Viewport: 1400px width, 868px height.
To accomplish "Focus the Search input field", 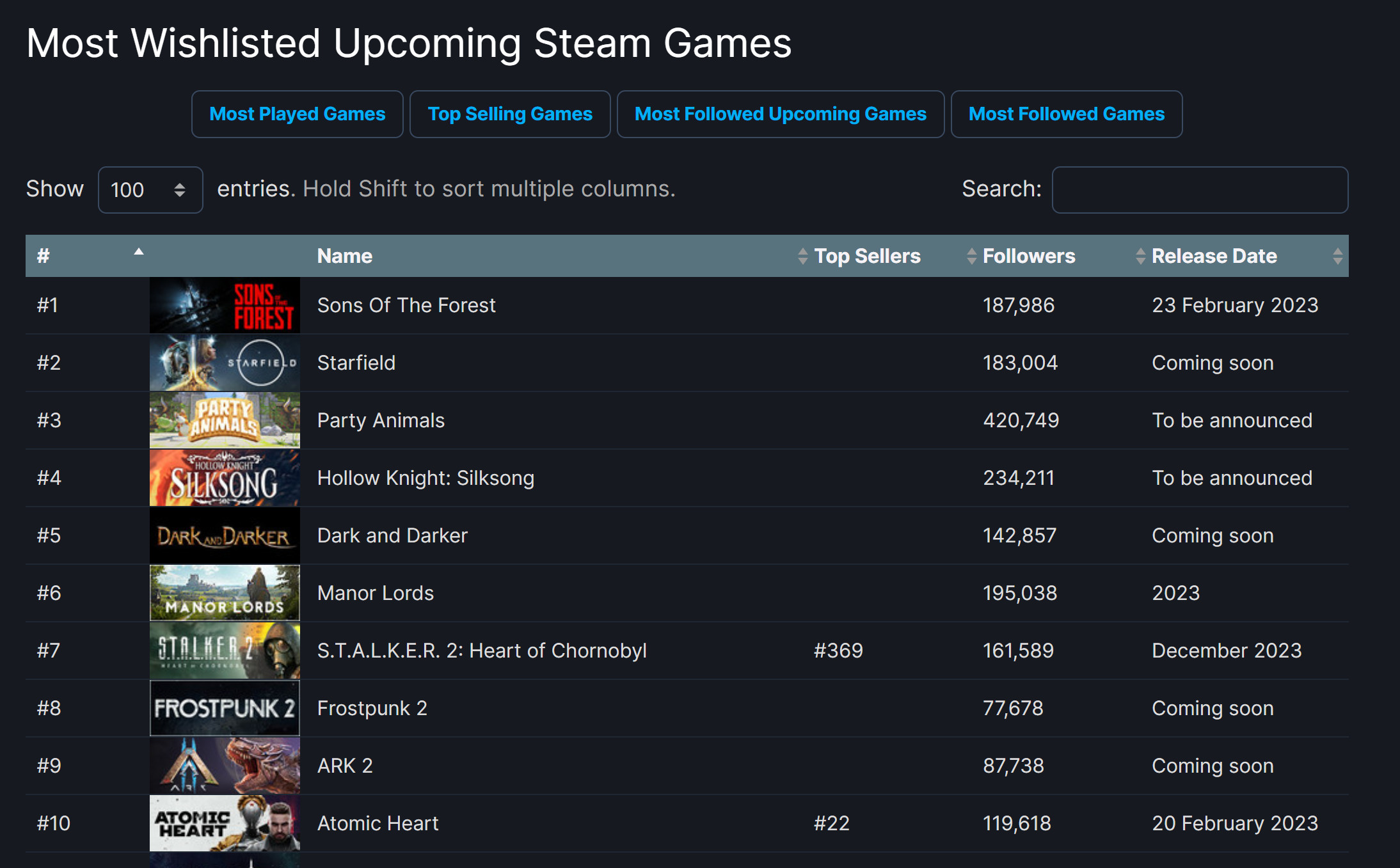I will click(x=1200, y=190).
